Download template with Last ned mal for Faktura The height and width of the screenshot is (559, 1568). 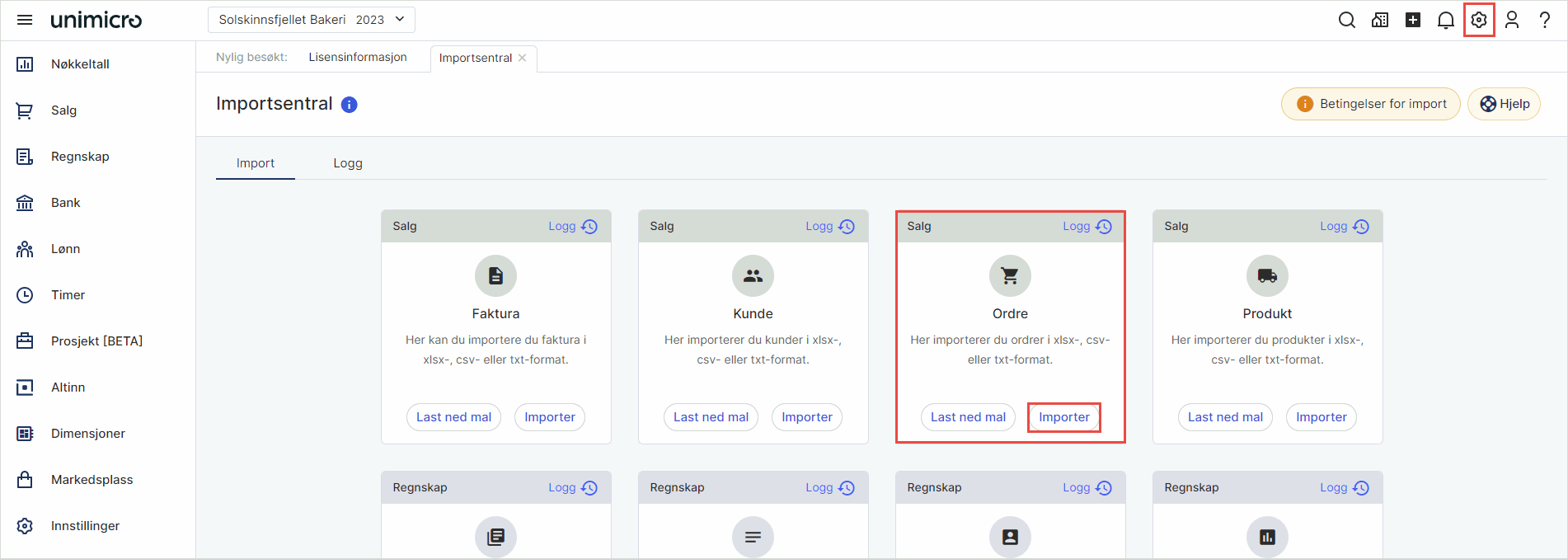453,417
